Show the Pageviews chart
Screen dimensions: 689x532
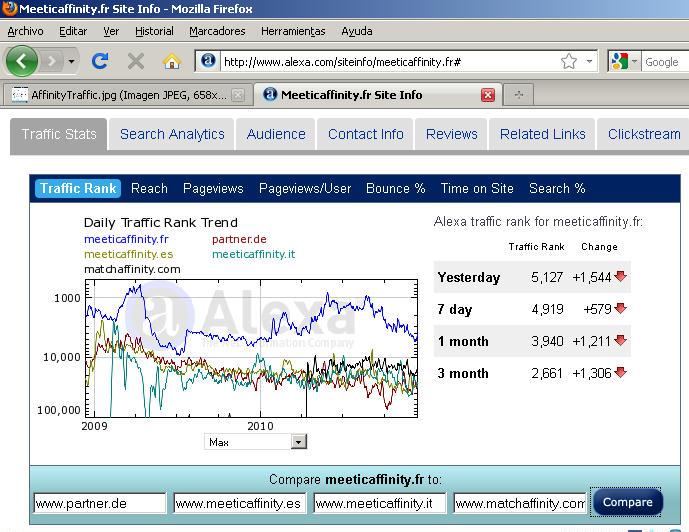coord(213,188)
